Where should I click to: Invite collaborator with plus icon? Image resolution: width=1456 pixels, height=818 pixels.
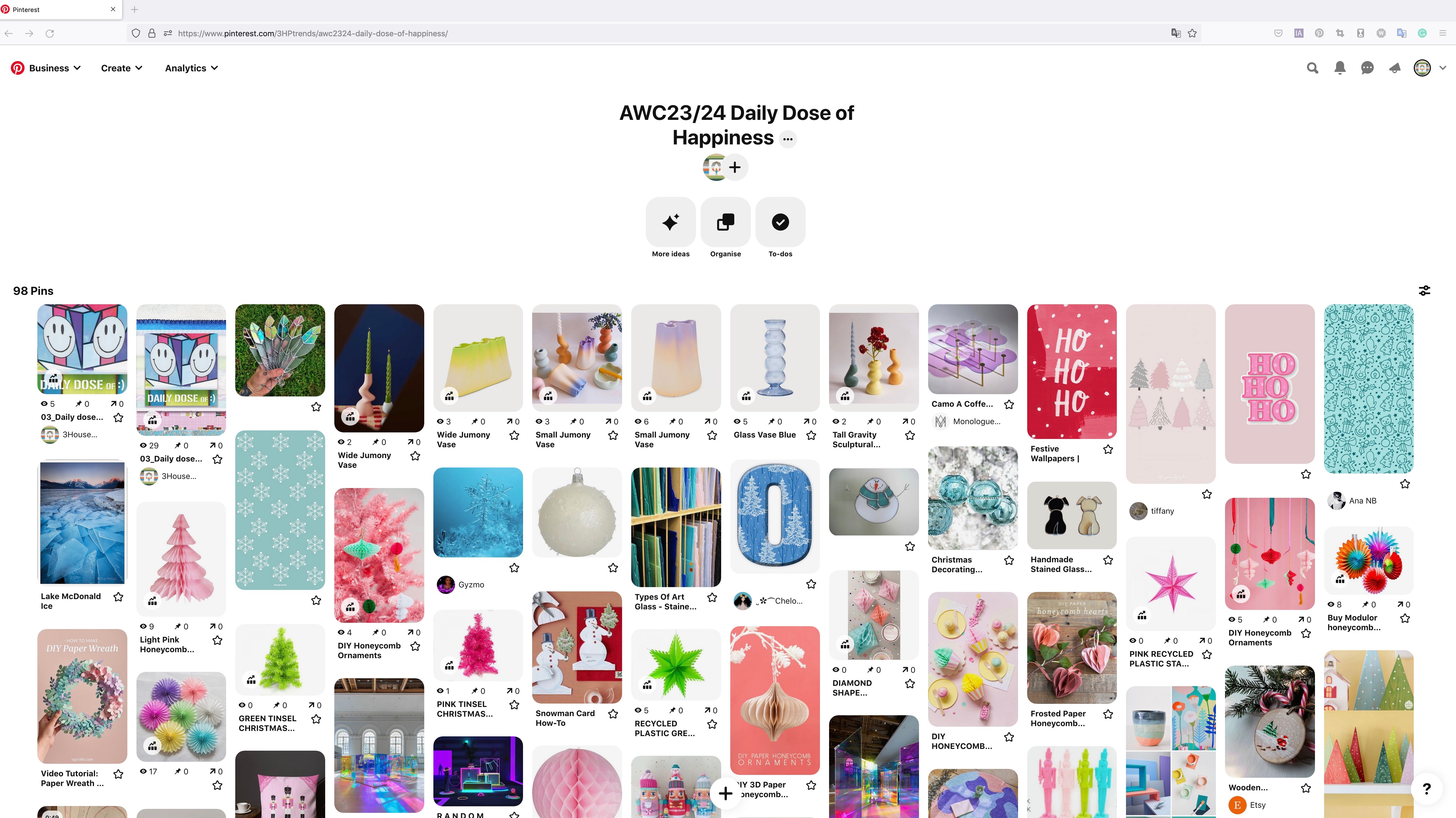[x=735, y=167]
